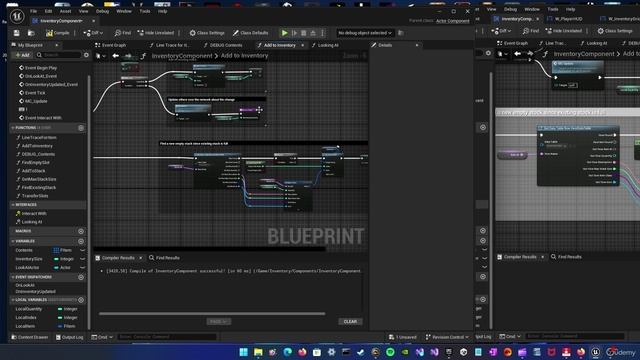Open the Debug menu in the left window
The height and width of the screenshot is (360, 640).
[102, 11]
